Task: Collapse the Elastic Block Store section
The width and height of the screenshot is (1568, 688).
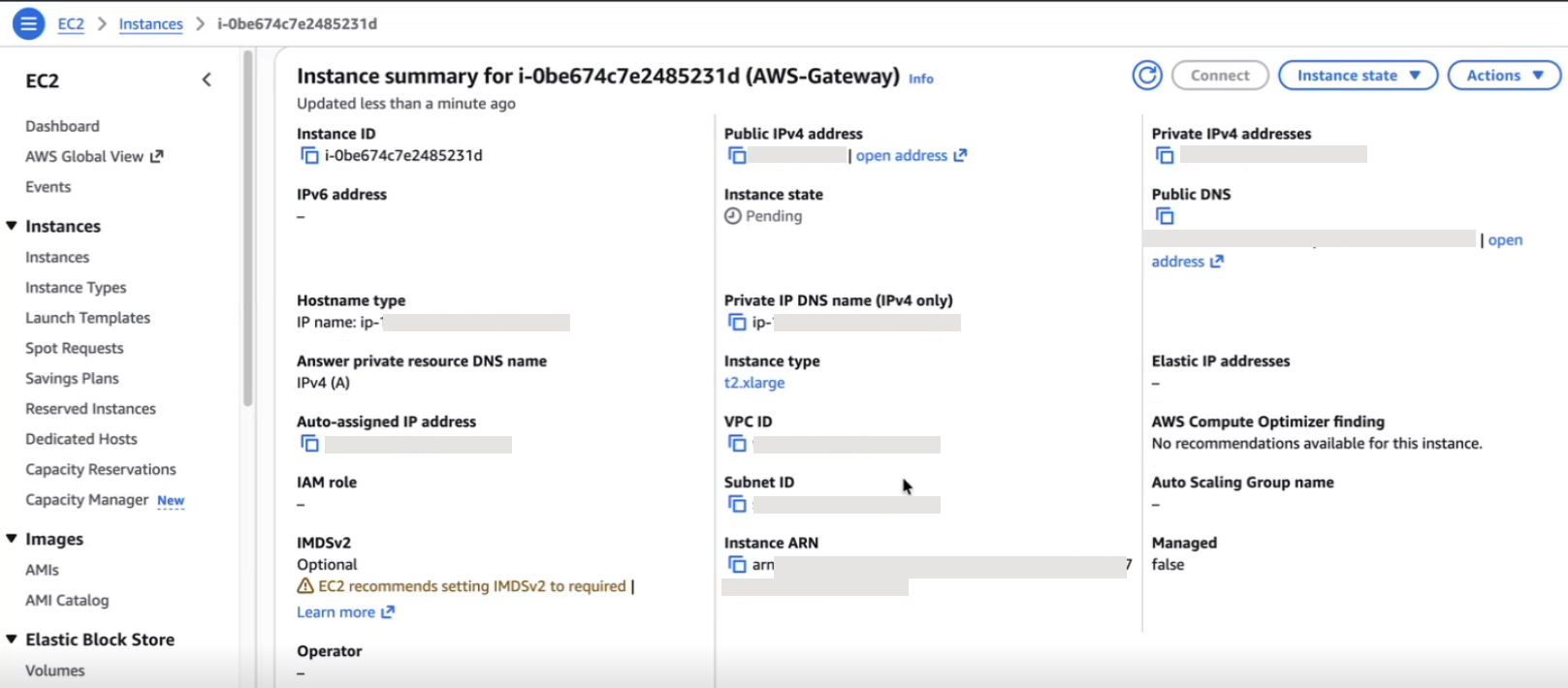Action: pos(12,640)
